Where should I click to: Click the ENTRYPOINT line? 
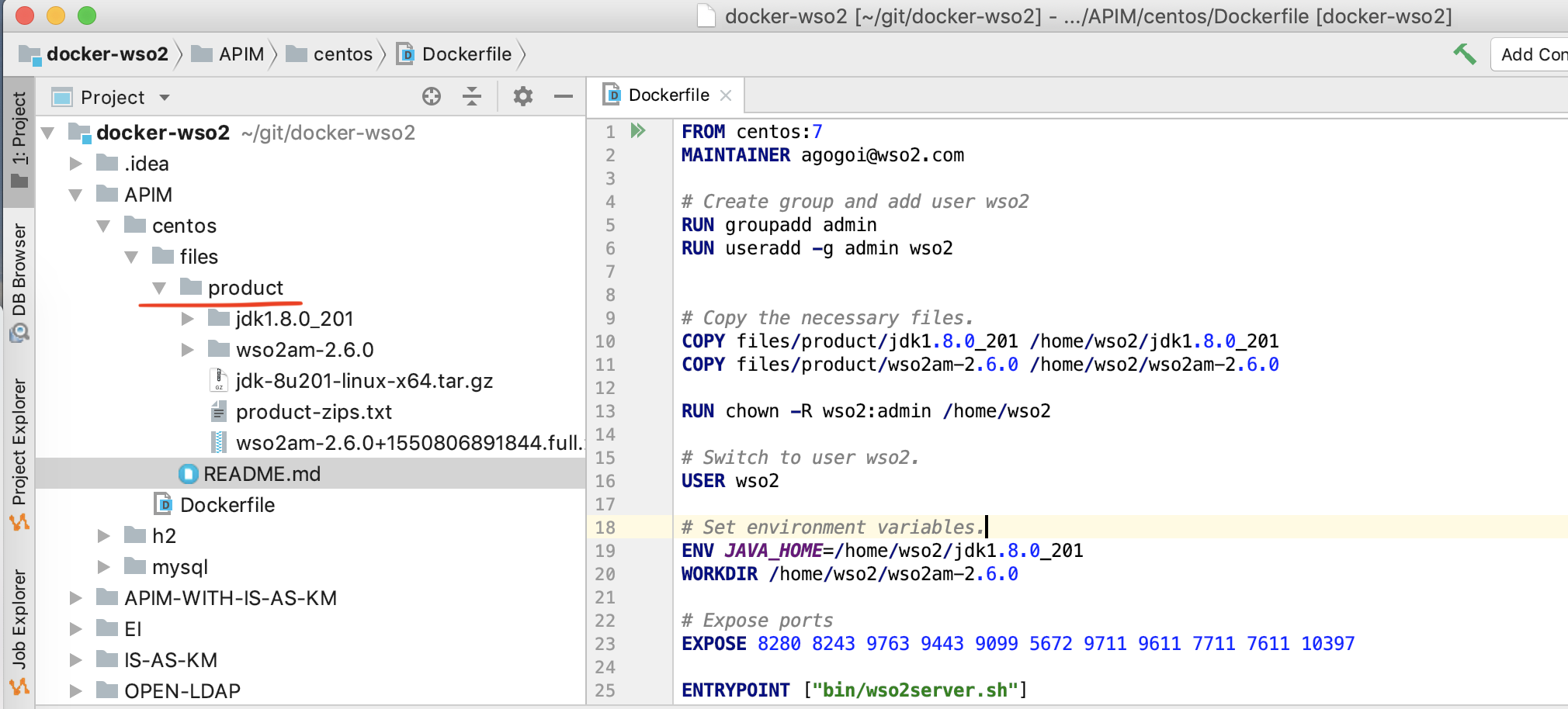[x=855, y=690]
